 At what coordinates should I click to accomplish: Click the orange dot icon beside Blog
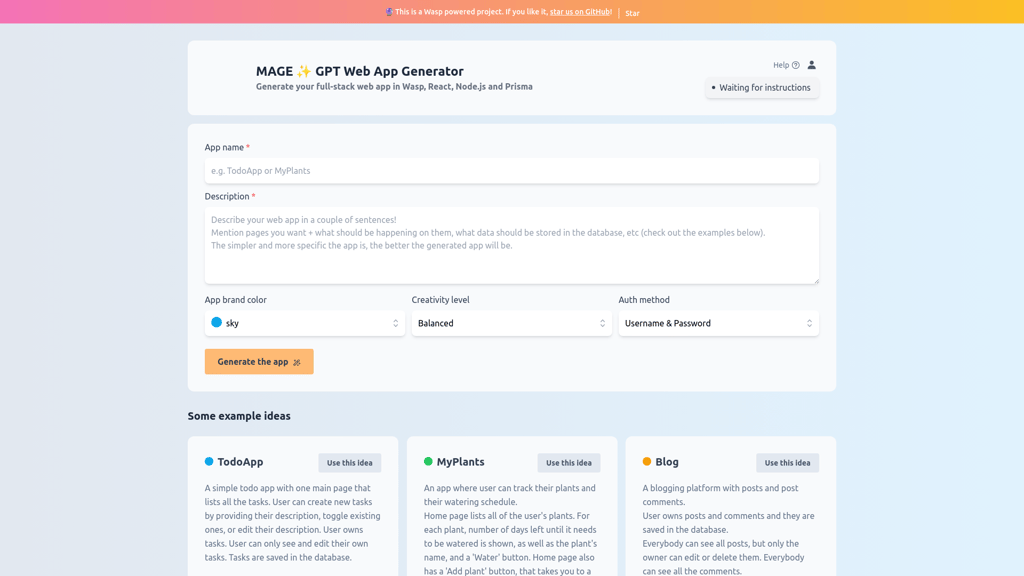coord(648,462)
